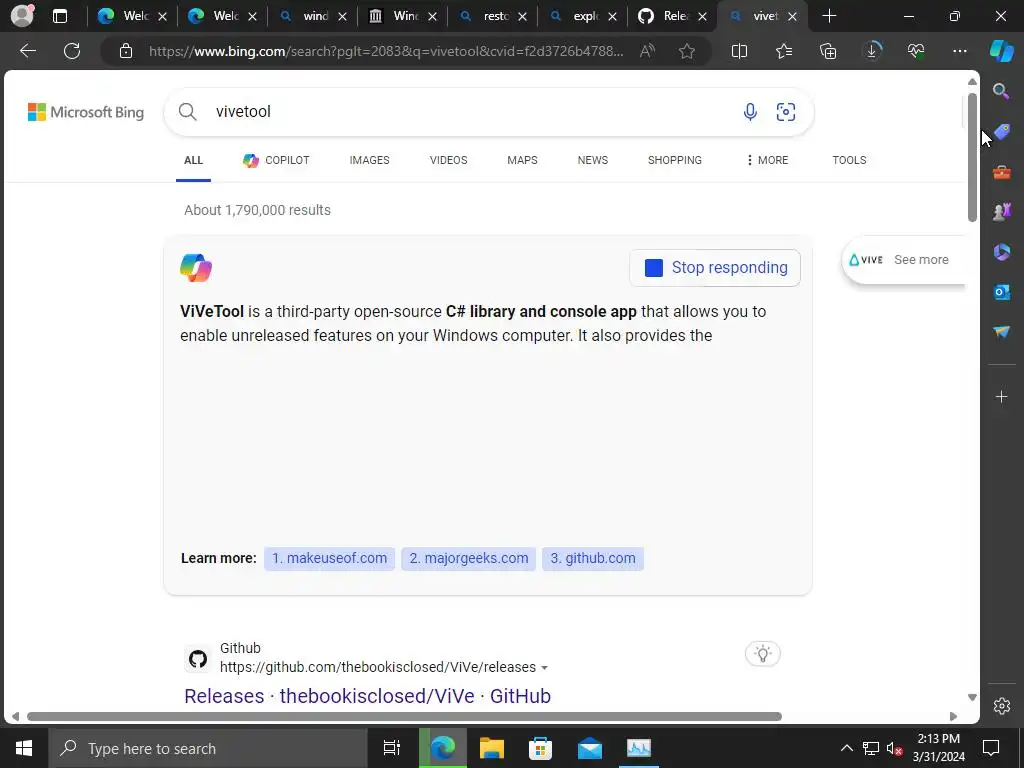
Task: Search using voice microphone icon
Action: [750, 112]
